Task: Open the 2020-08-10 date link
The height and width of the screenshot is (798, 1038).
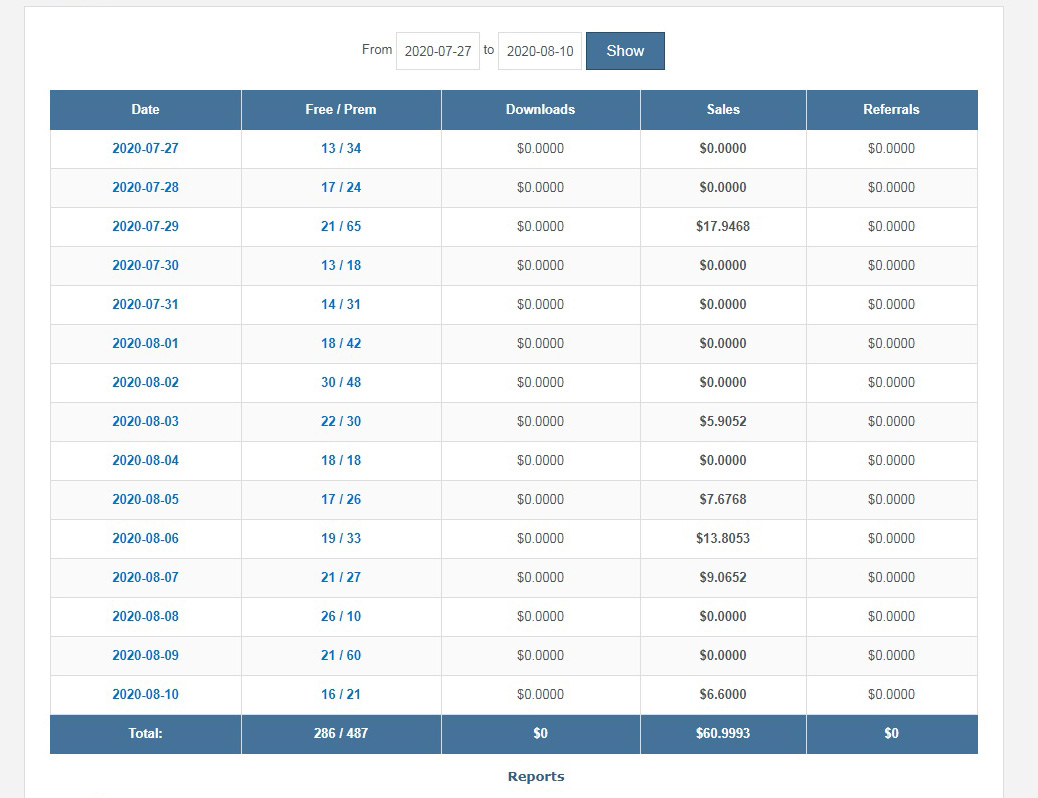Action: tap(146, 694)
